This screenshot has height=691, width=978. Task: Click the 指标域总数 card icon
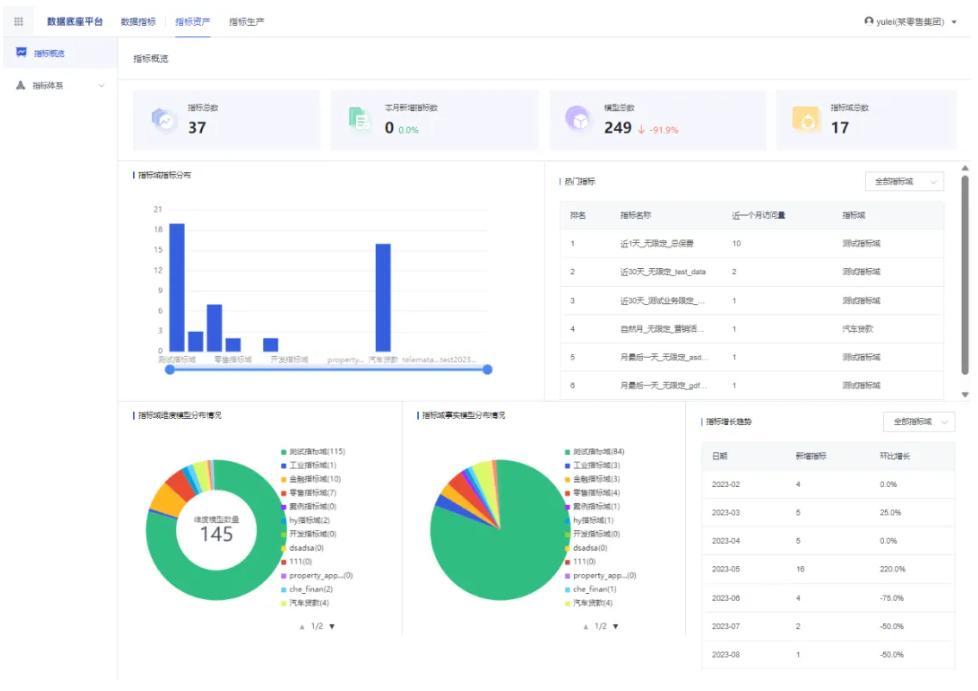click(x=805, y=120)
